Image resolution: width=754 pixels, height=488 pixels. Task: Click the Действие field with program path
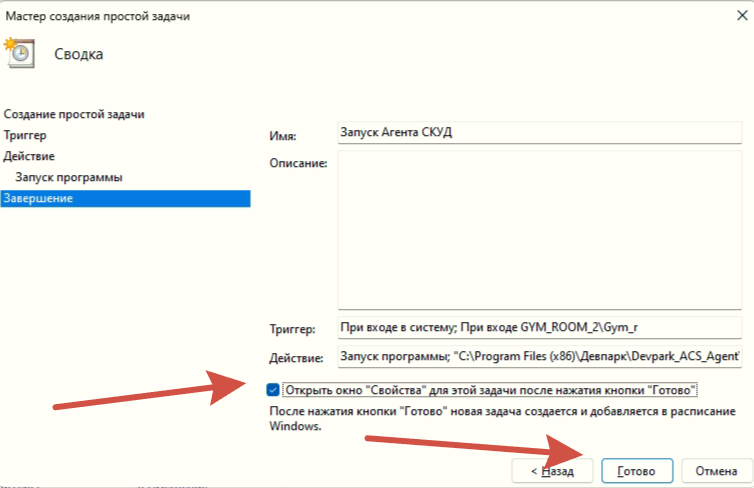[x=540, y=356]
